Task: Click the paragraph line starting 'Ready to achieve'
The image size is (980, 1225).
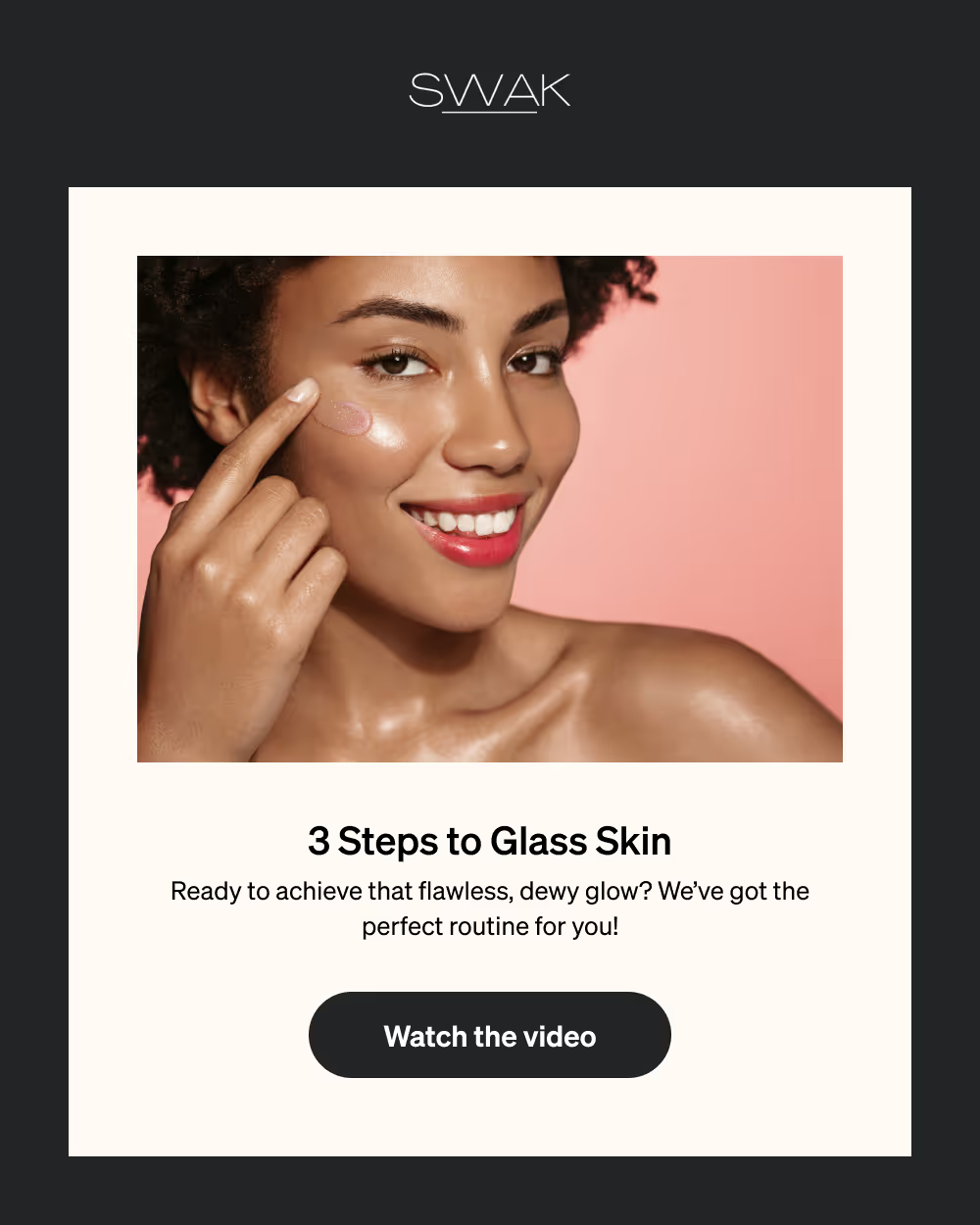Action: [x=490, y=891]
